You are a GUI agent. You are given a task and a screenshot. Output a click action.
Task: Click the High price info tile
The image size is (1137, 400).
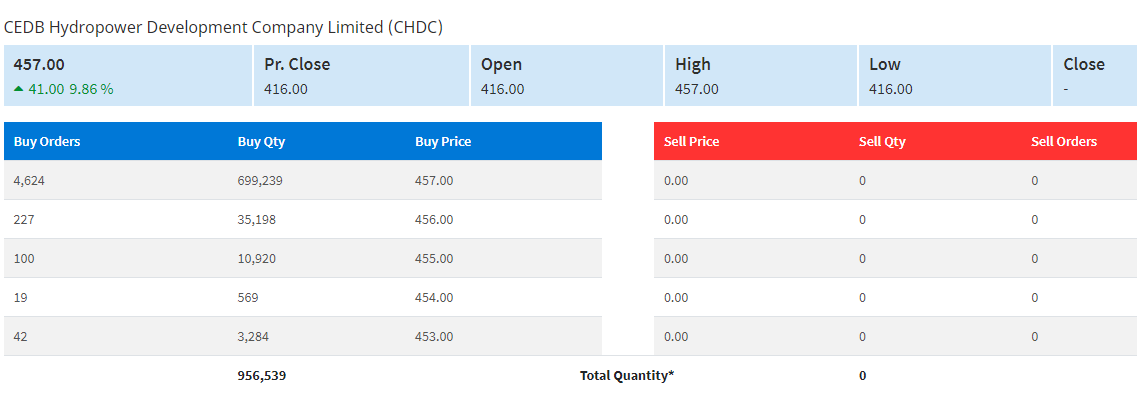pyautogui.click(x=761, y=75)
